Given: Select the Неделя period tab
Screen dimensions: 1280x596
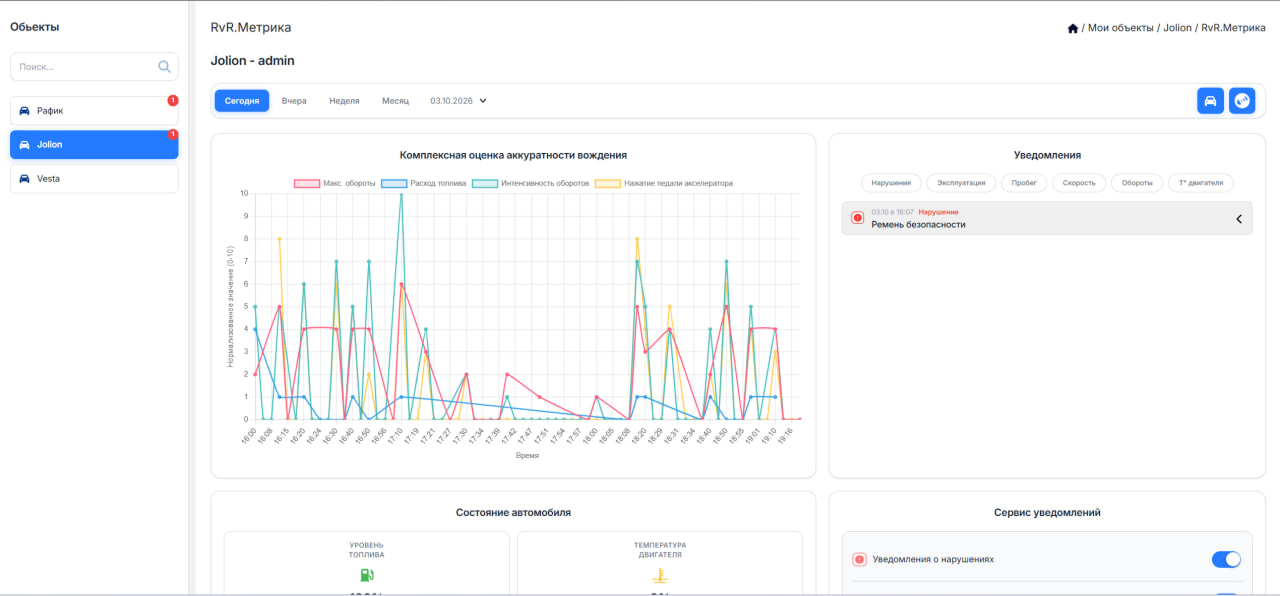Looking at the screenshot, I should 344,101.
